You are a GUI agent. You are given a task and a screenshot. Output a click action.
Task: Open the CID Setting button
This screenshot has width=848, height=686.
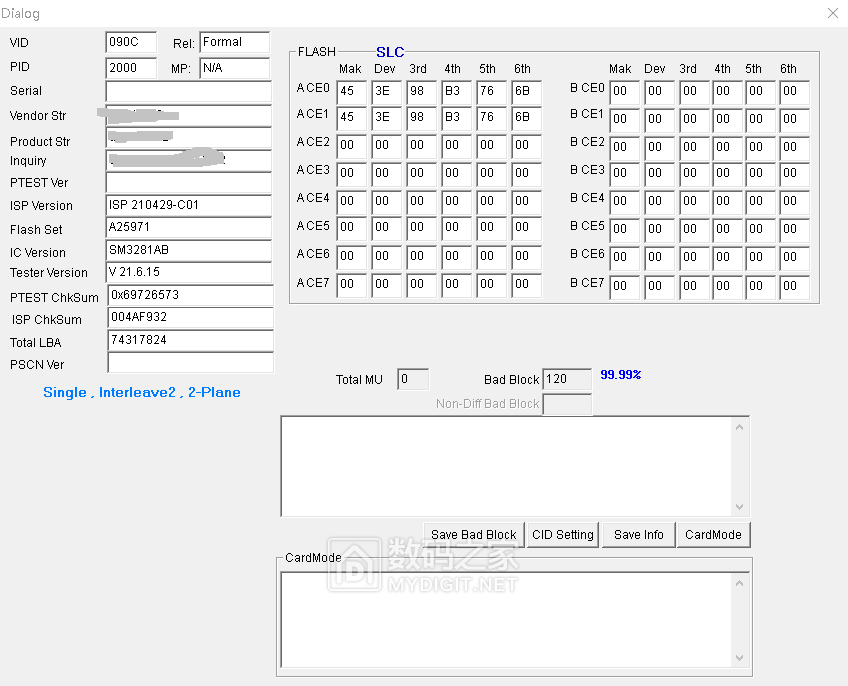[x=563, y=535]
